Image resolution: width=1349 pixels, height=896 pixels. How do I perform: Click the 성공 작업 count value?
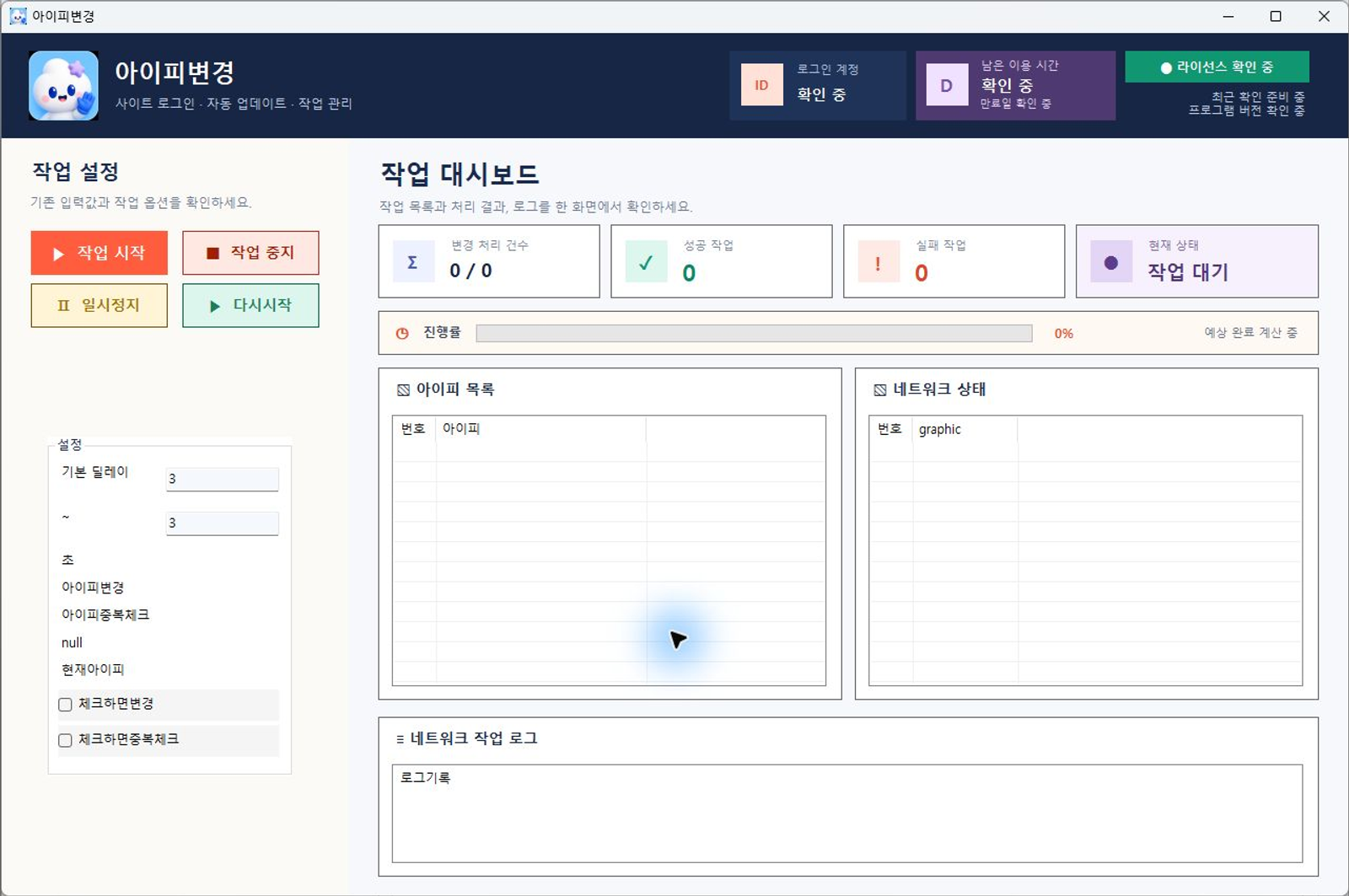689,273
